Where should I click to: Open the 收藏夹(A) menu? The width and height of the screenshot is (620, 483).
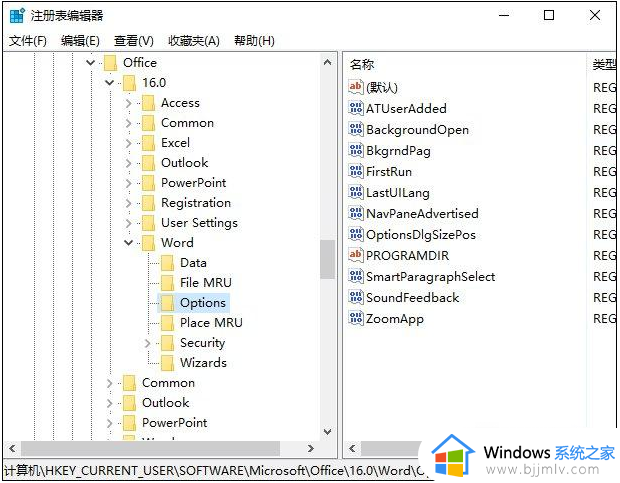point(193,40)
